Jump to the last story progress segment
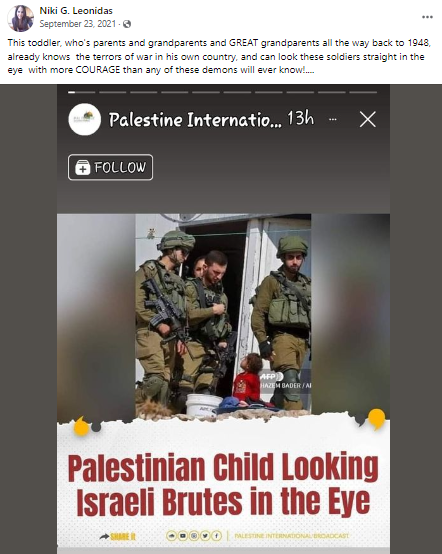 pos(363,92)
